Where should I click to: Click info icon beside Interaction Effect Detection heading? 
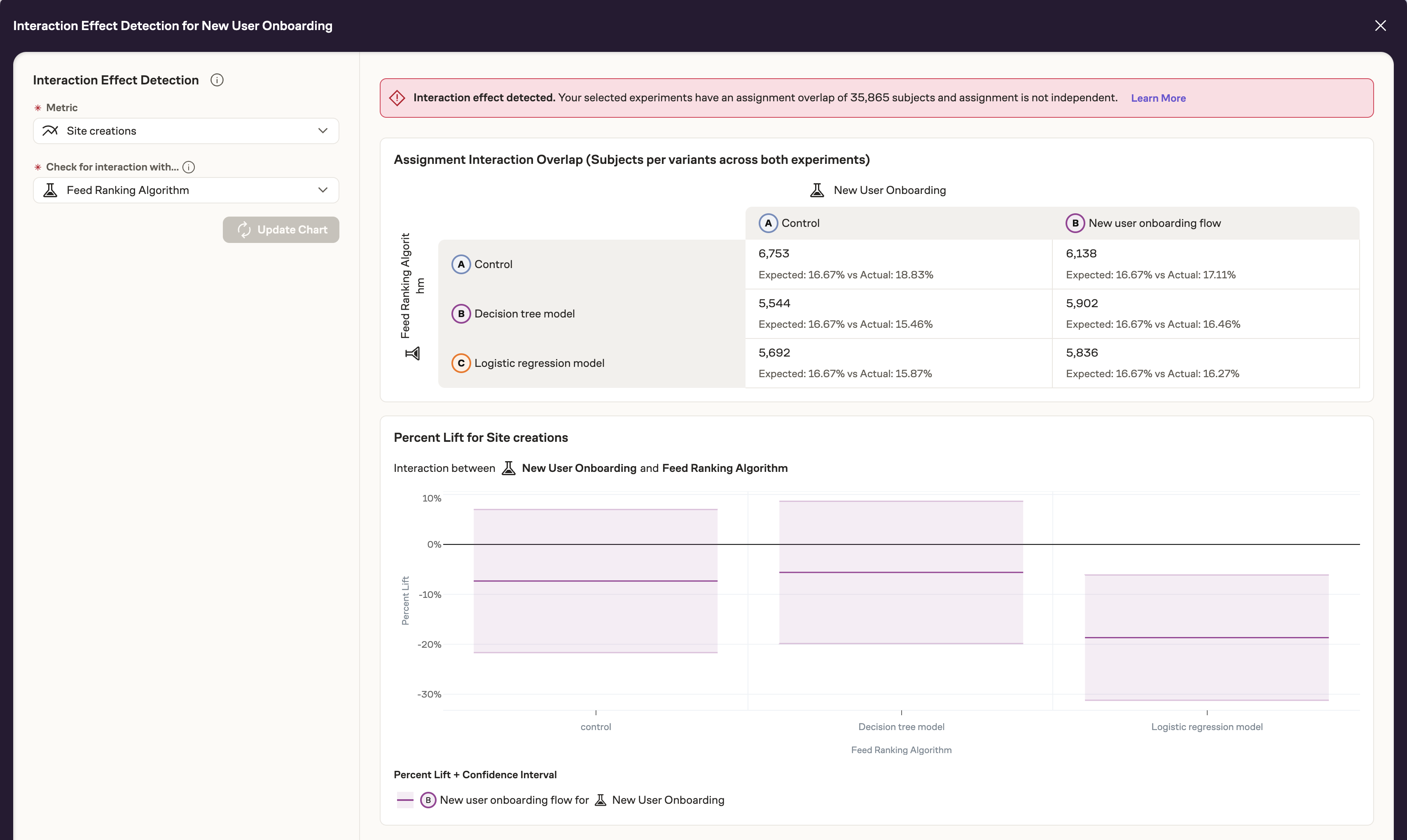tap(217, 80)
